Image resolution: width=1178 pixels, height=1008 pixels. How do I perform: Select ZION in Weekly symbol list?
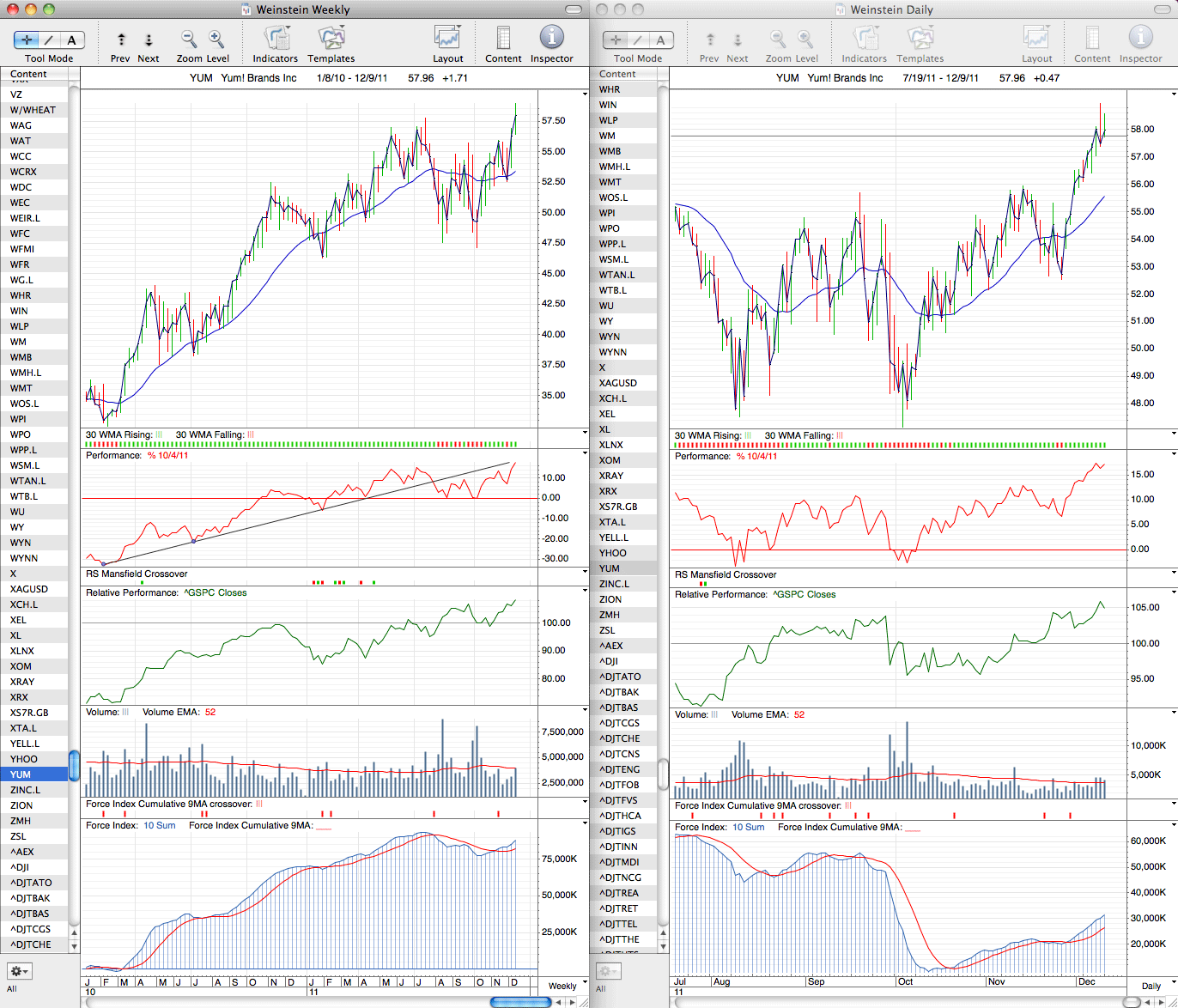[x=34, y=805]
